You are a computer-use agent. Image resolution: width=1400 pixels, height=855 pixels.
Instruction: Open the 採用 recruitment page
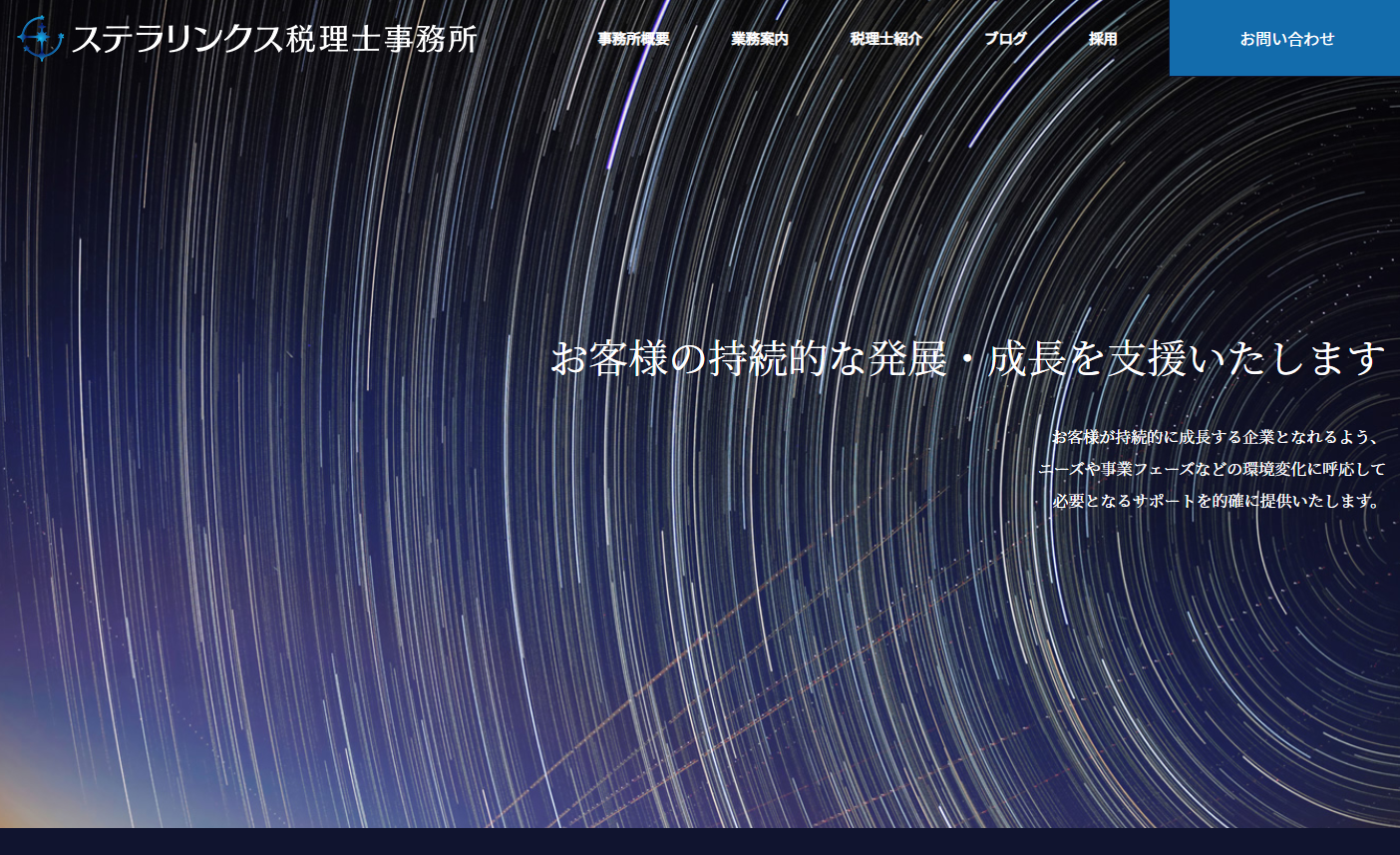coord(1103,39)
